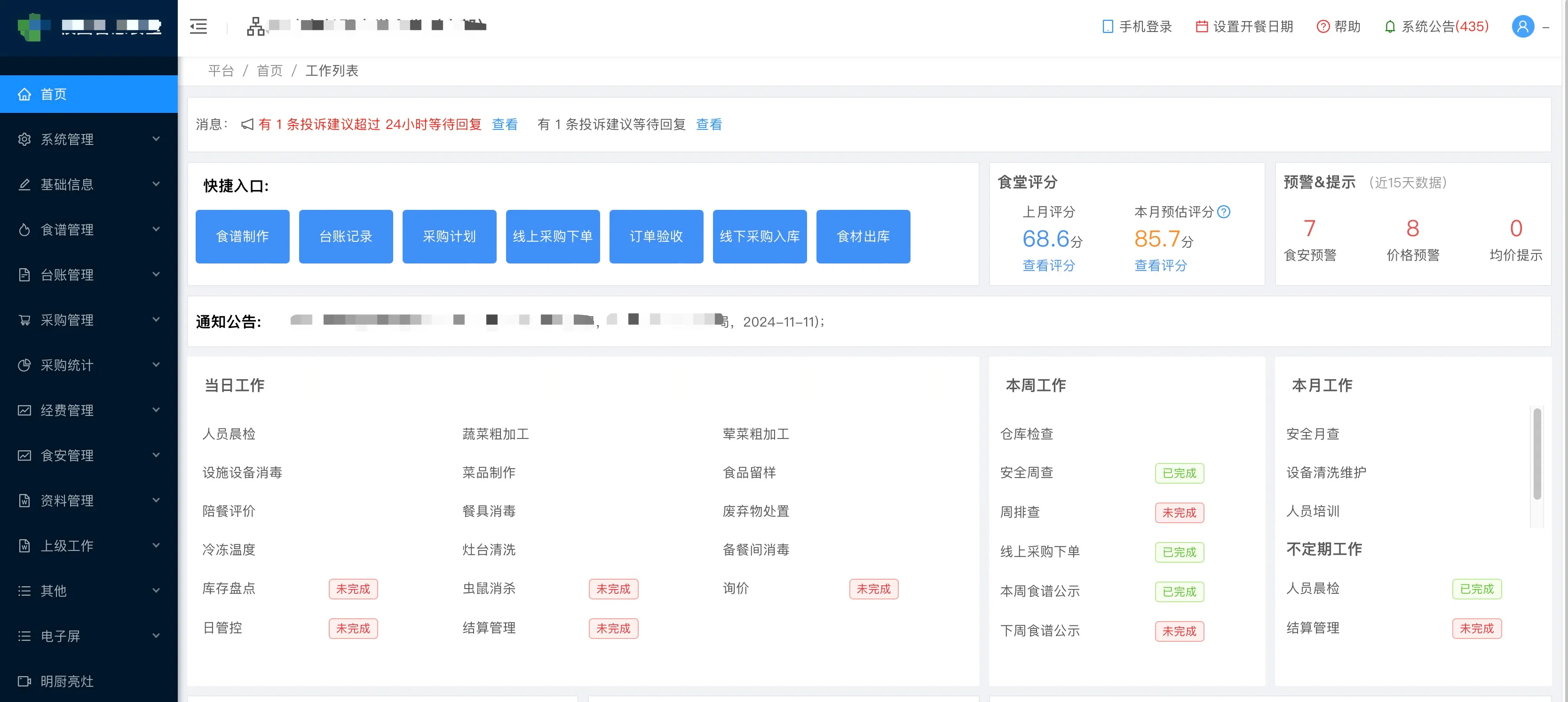Click the 本月工作 panel scrollbar
Screen dimensions: 1568x702
[1537, 454]
